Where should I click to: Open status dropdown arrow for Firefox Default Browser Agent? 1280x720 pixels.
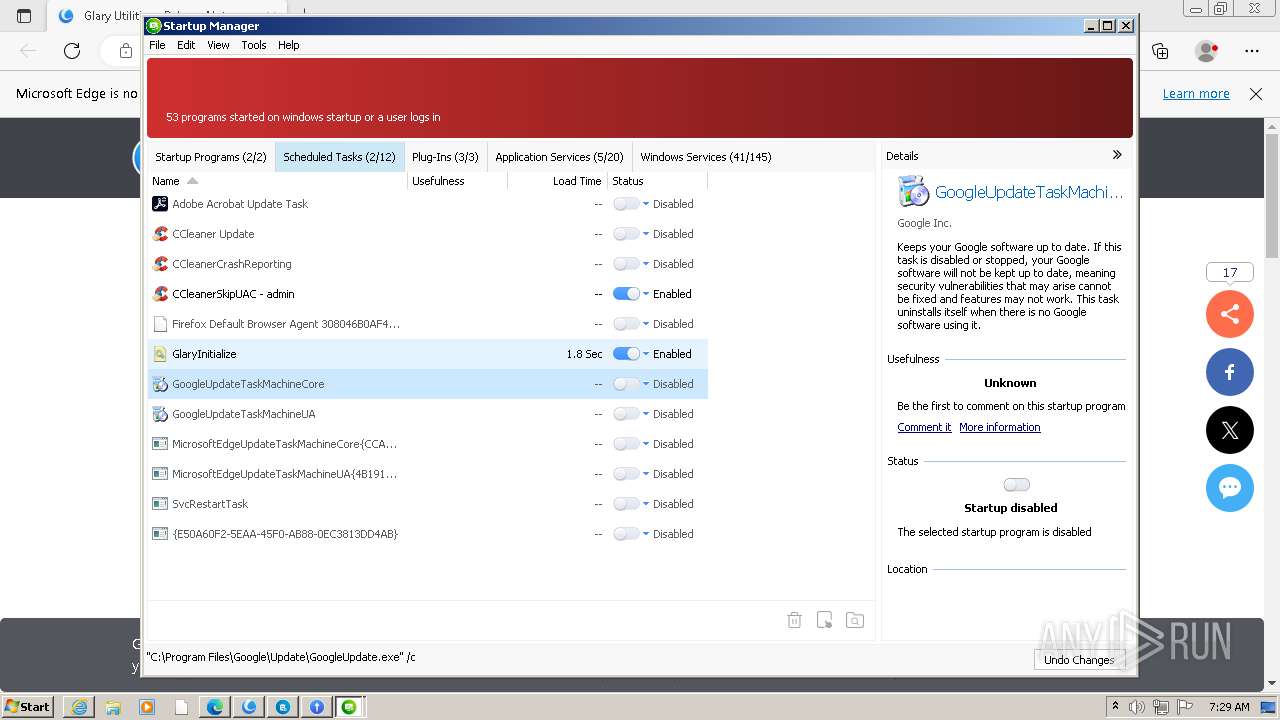646,324
